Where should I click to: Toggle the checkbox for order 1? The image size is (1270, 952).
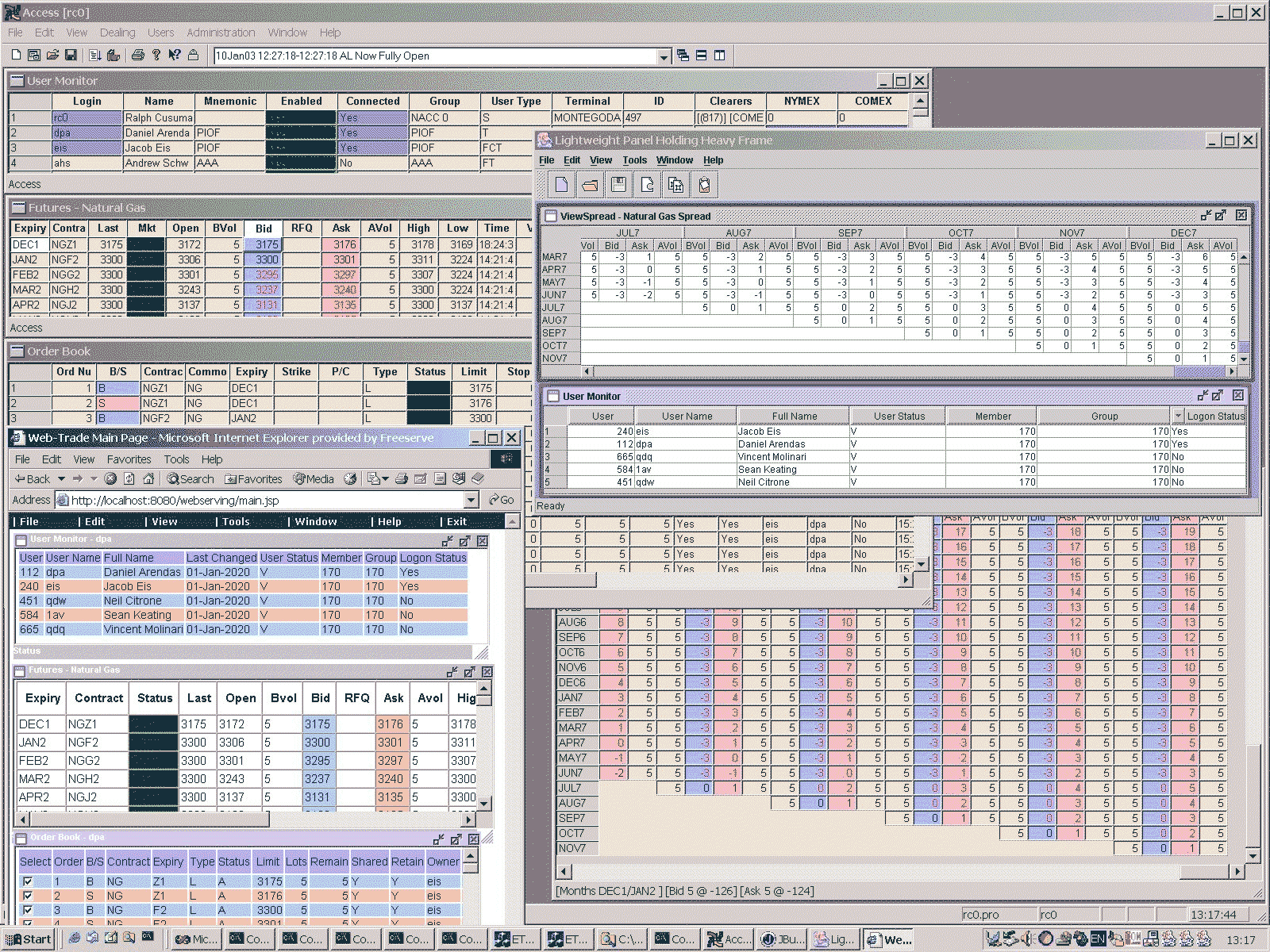[x=28, y=881]
